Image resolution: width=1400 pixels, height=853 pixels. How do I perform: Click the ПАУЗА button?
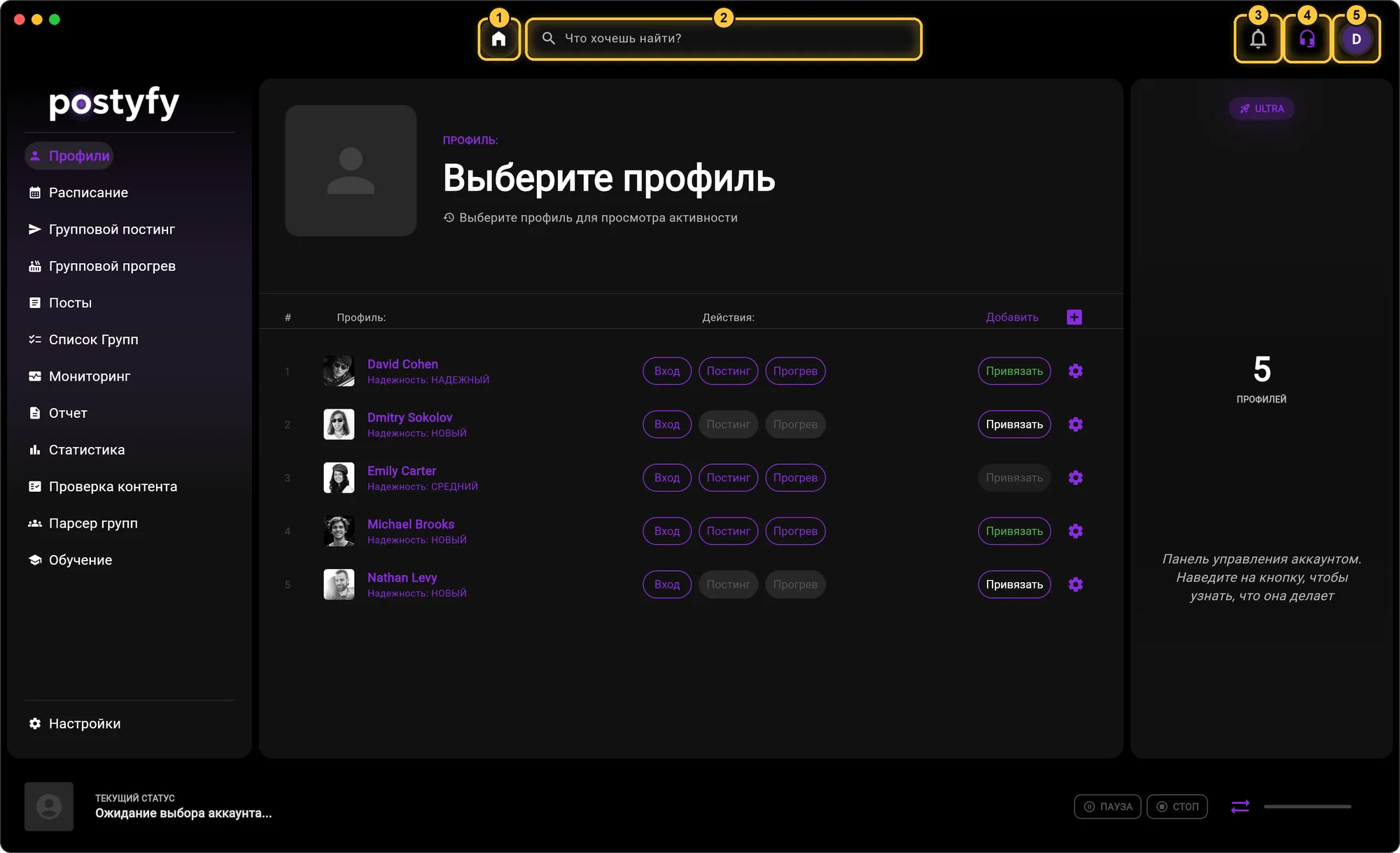coord(1107,807)
